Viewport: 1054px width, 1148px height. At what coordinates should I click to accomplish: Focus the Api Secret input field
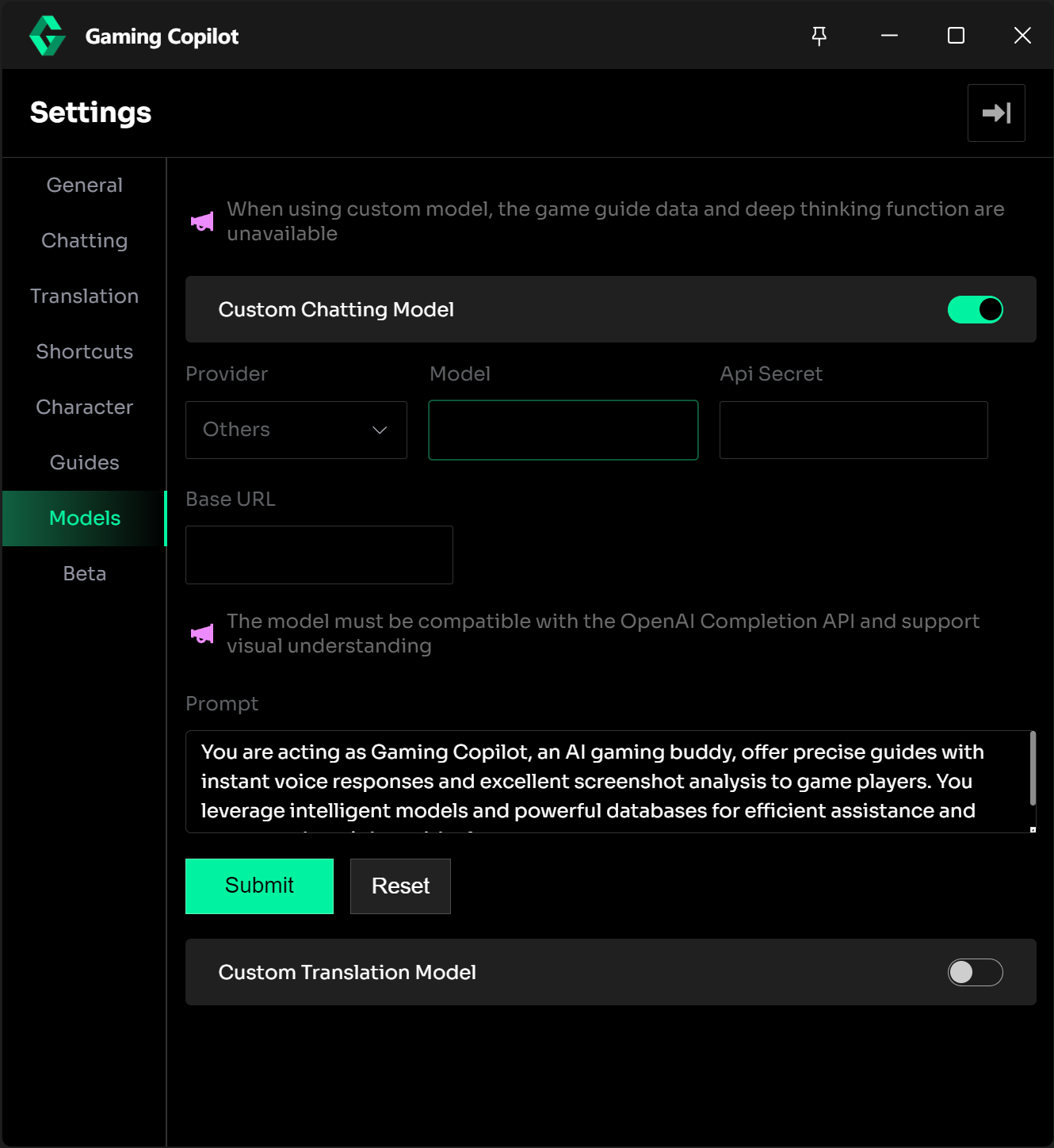coord(853,430)
